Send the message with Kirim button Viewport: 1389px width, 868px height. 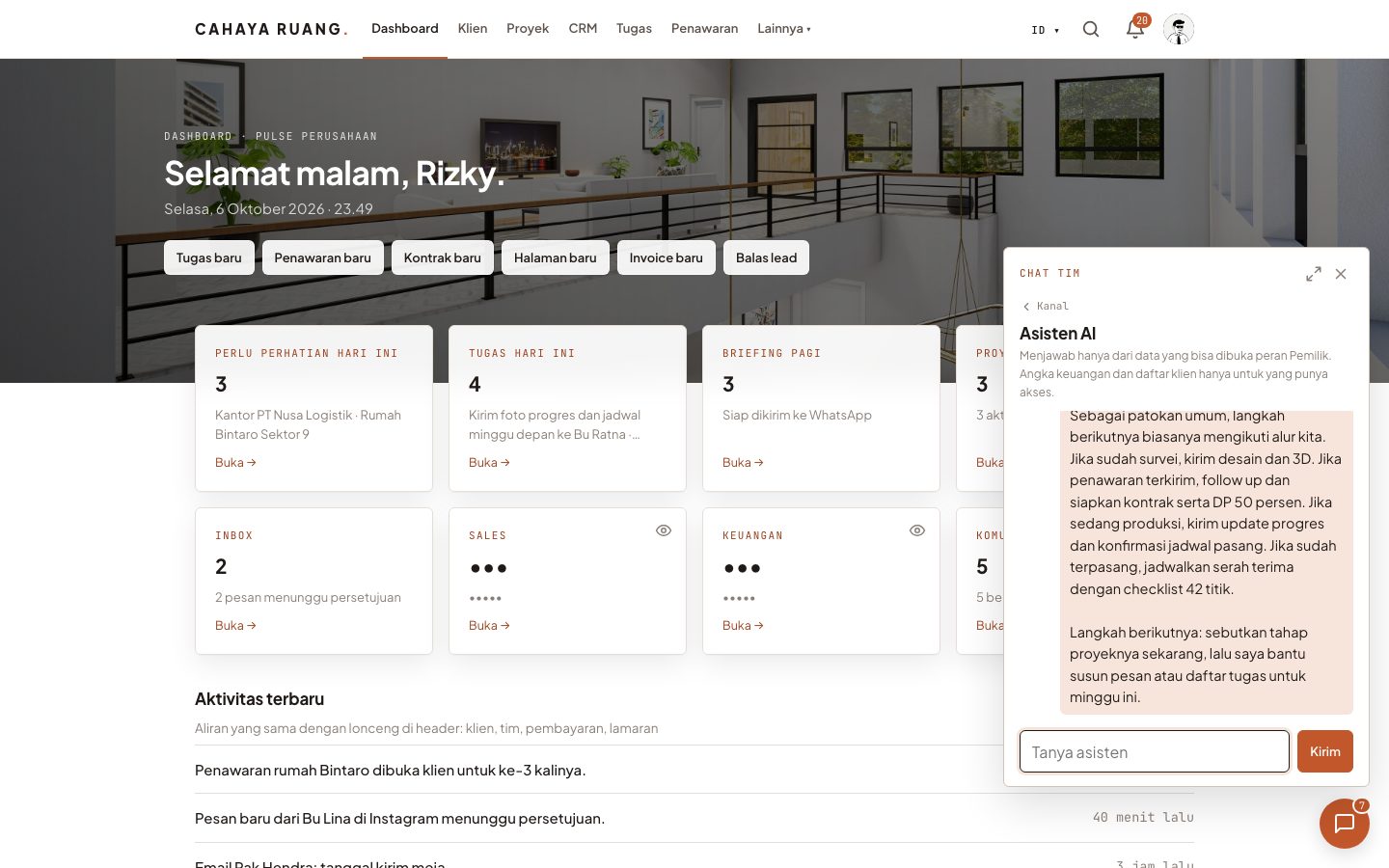(x=1325, y=751)
